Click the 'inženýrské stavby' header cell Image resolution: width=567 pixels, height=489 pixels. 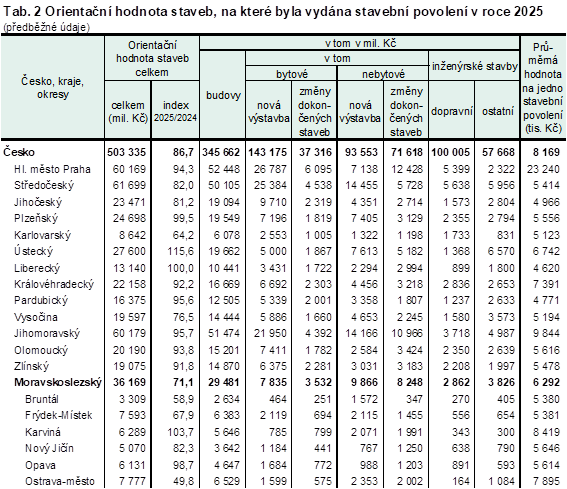tap(474, 67)
